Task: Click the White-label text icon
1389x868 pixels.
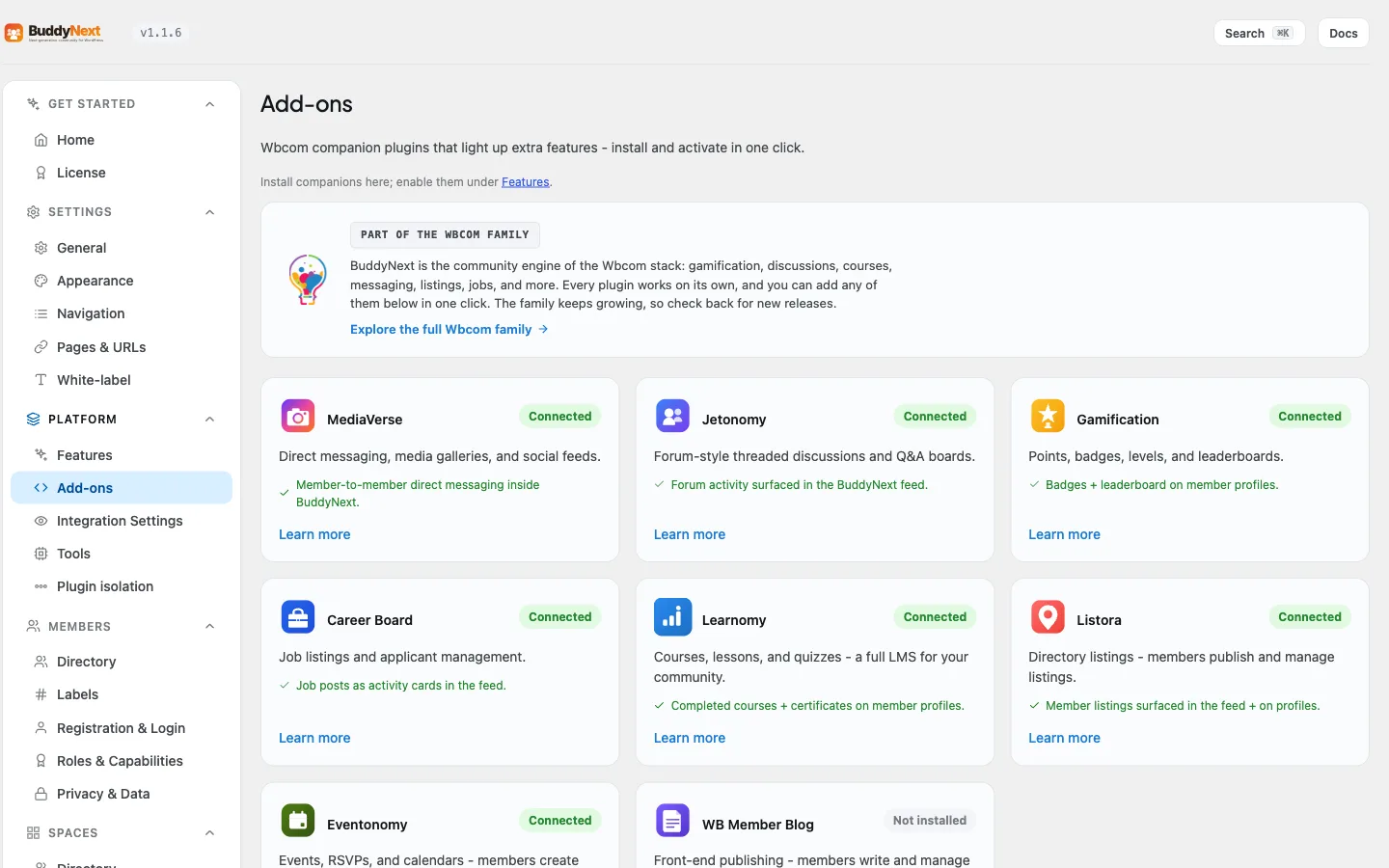Action: pyautogui.click(x=41, y=380)
